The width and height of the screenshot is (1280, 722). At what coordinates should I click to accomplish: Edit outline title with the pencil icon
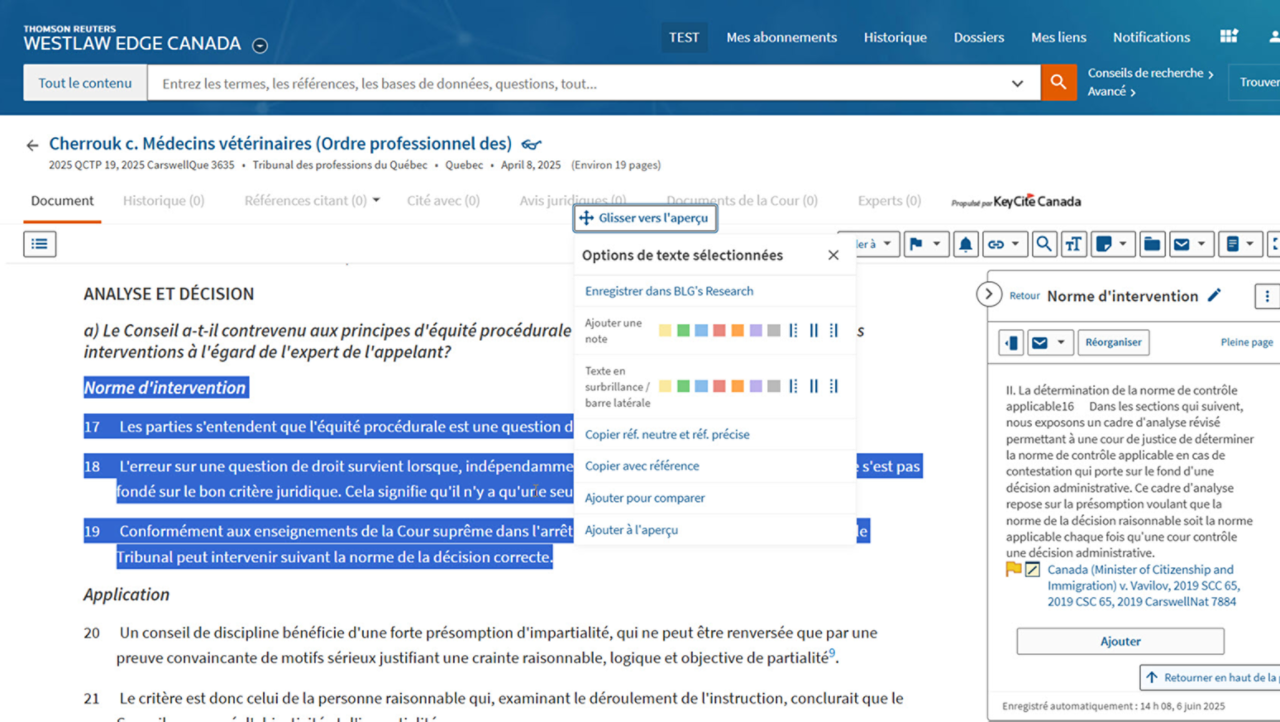click(1214, 295)
